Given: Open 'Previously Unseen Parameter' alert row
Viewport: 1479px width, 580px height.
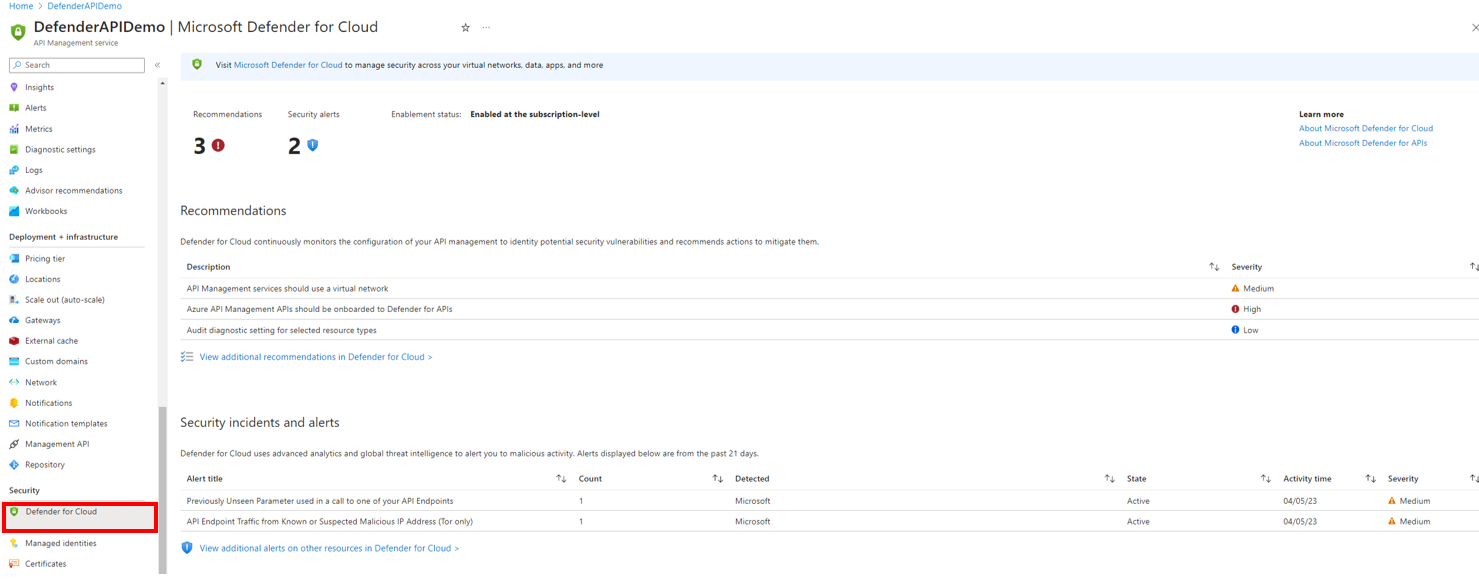Looking at the screenshot, I should tap(829, 501).
